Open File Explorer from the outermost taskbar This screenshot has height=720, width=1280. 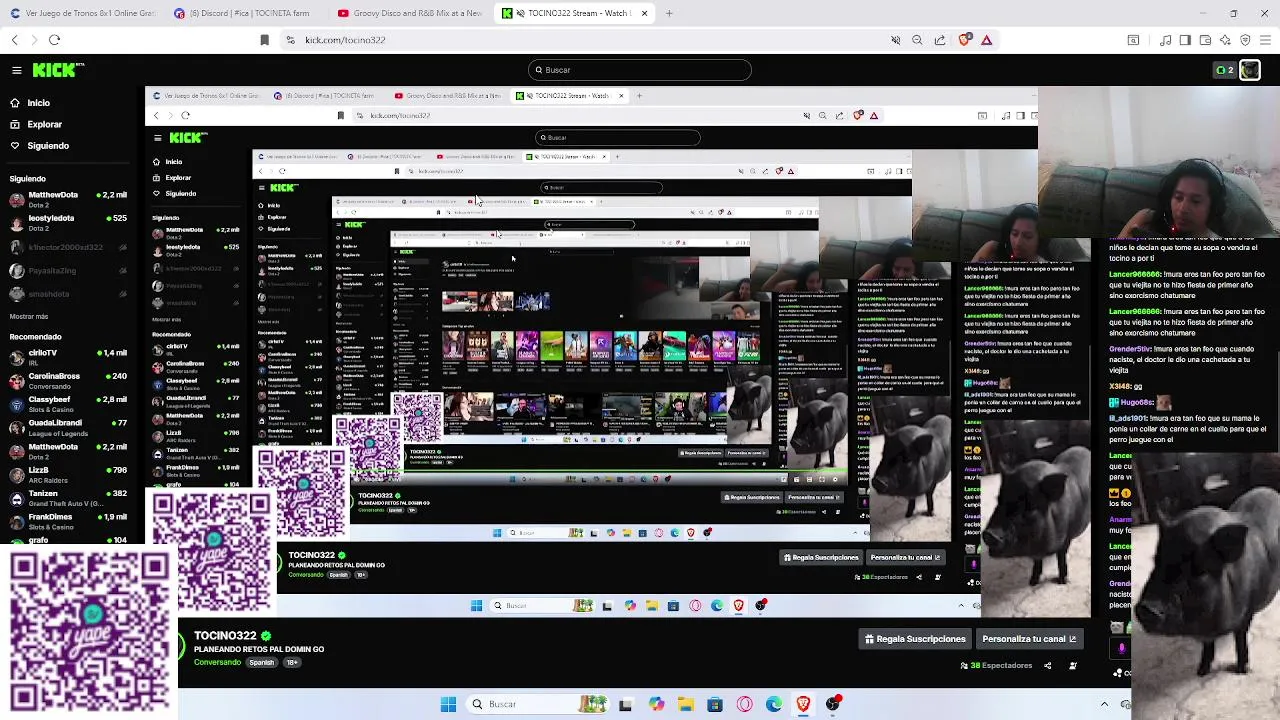click(686, 704)
